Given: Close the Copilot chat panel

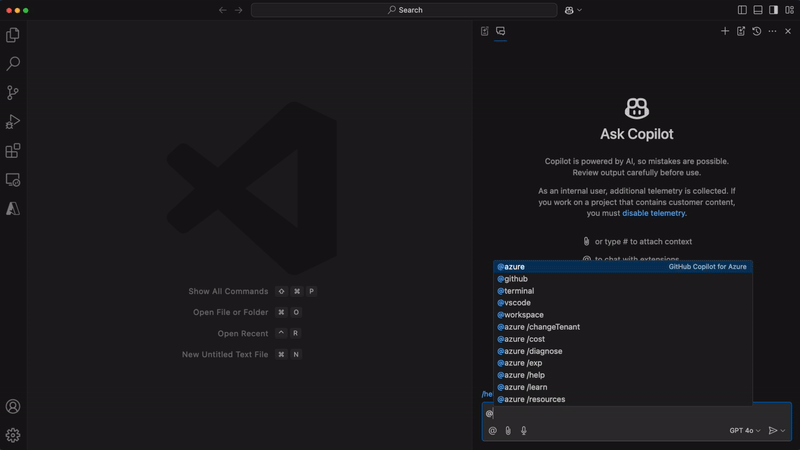Looking at the screenshot, I should (788, 31).
